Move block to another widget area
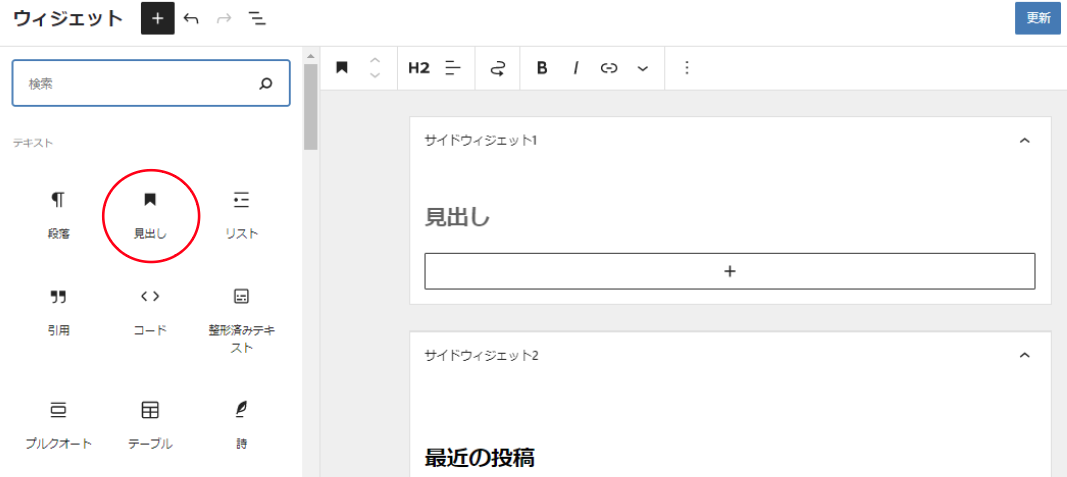This screenshot has height=477, width=1067. click(498, 68)
